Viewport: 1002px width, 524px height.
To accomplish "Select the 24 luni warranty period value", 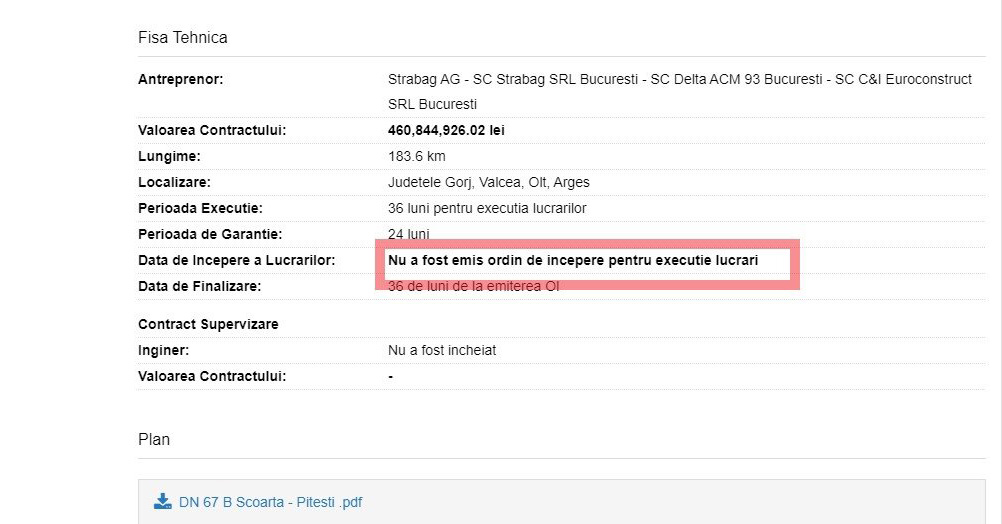I will 408,234.
